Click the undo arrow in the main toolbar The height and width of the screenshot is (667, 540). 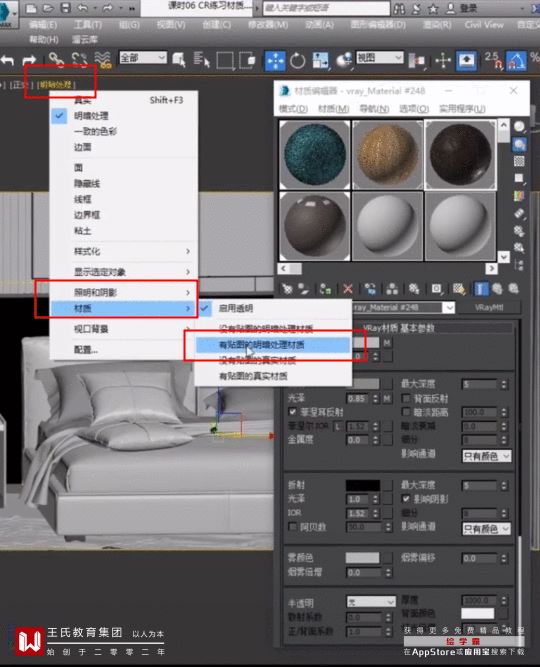click(x=8, y=60)
